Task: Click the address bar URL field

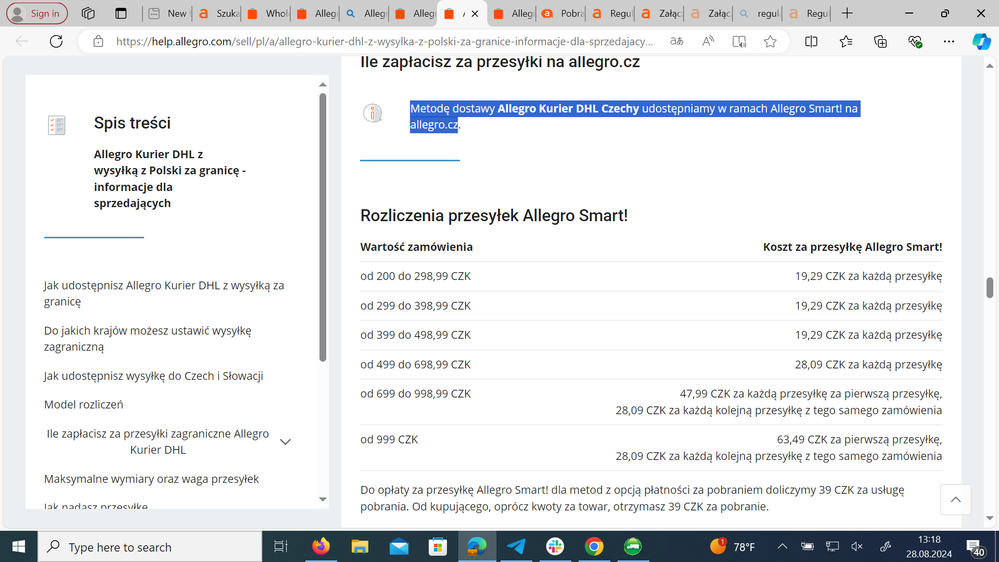Action: 384,41
